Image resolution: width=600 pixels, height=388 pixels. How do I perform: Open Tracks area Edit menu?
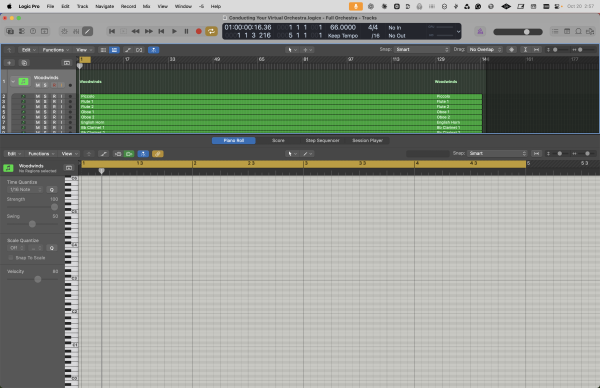click(28, 50)
